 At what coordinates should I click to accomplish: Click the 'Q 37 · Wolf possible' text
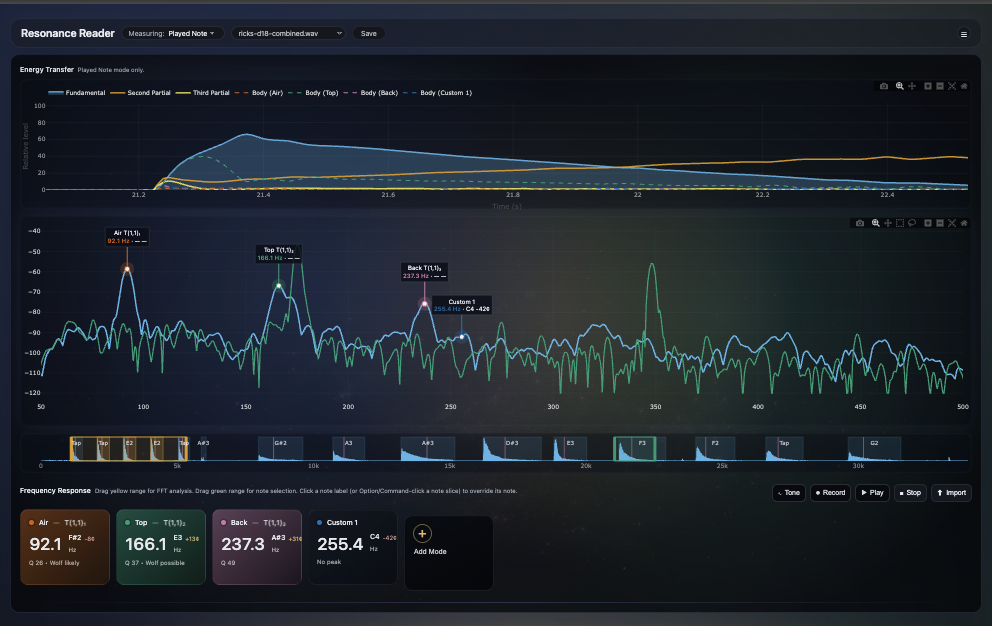tap(155, 563)
